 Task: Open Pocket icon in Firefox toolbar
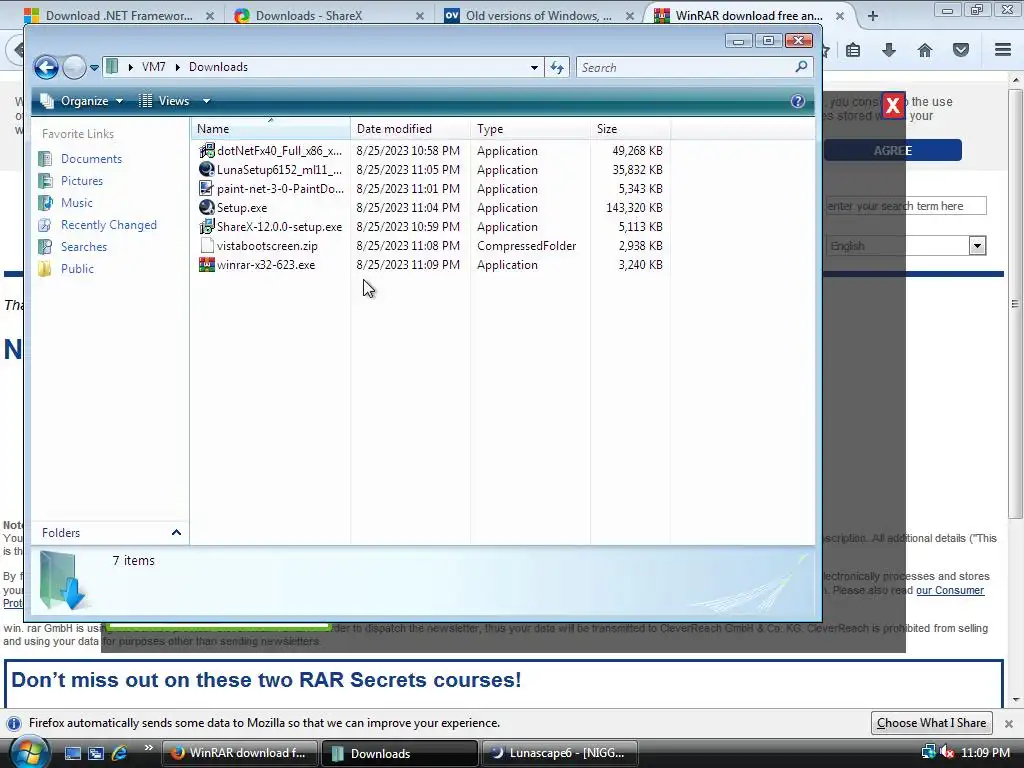(961, 50)
